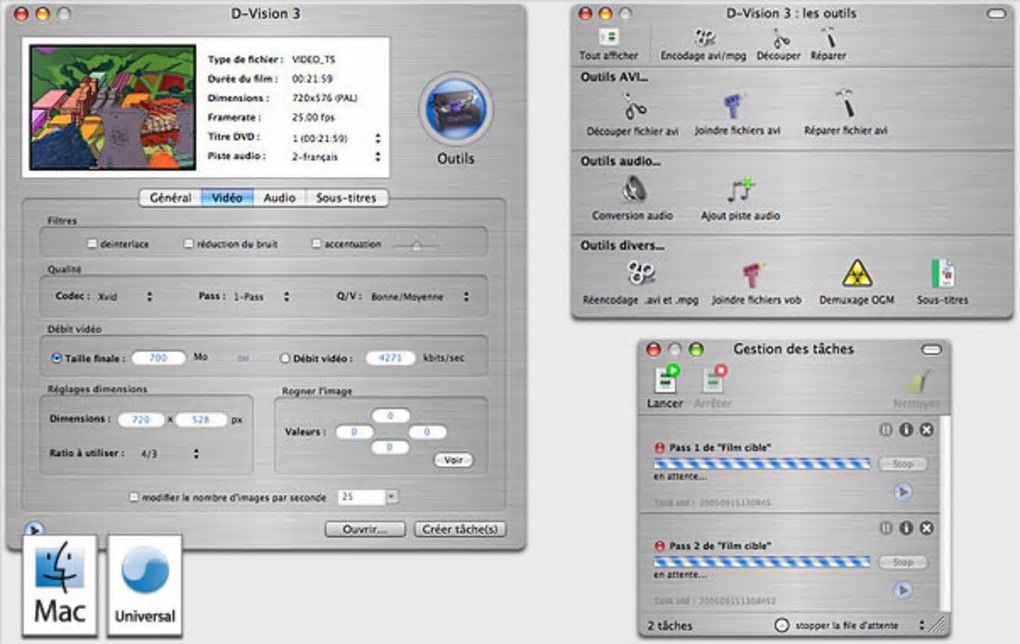Show info for Pass 1 task
The image size is (1020, 644).
906,429
